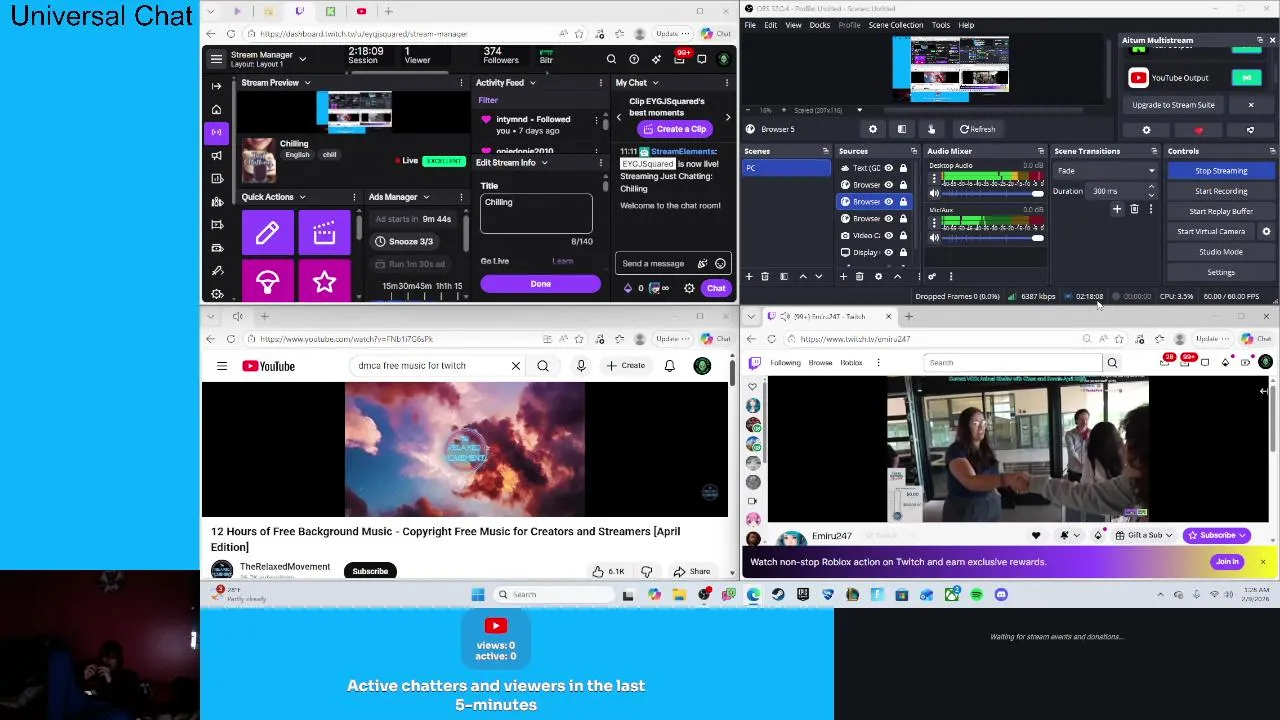Viewport: 1280px width, 720px height.
Task: Open chat settings gear beside Chat button
Action: 689,288
